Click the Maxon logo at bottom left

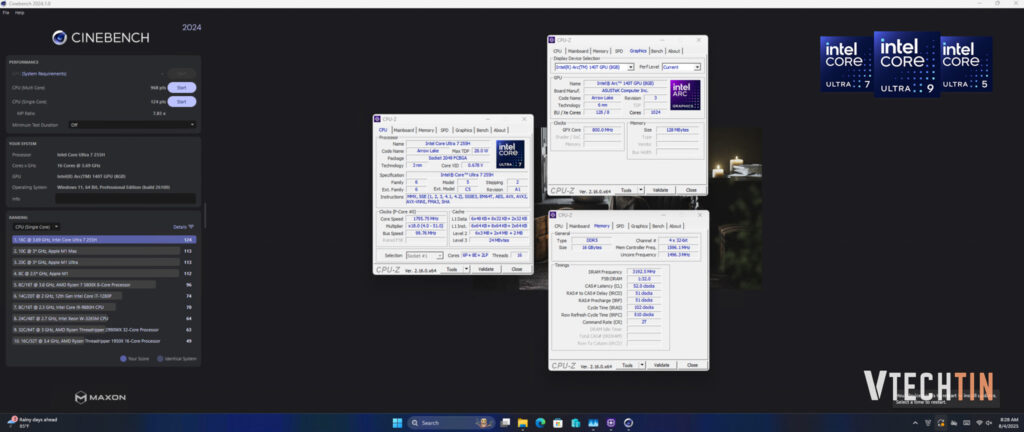[101, 397]
